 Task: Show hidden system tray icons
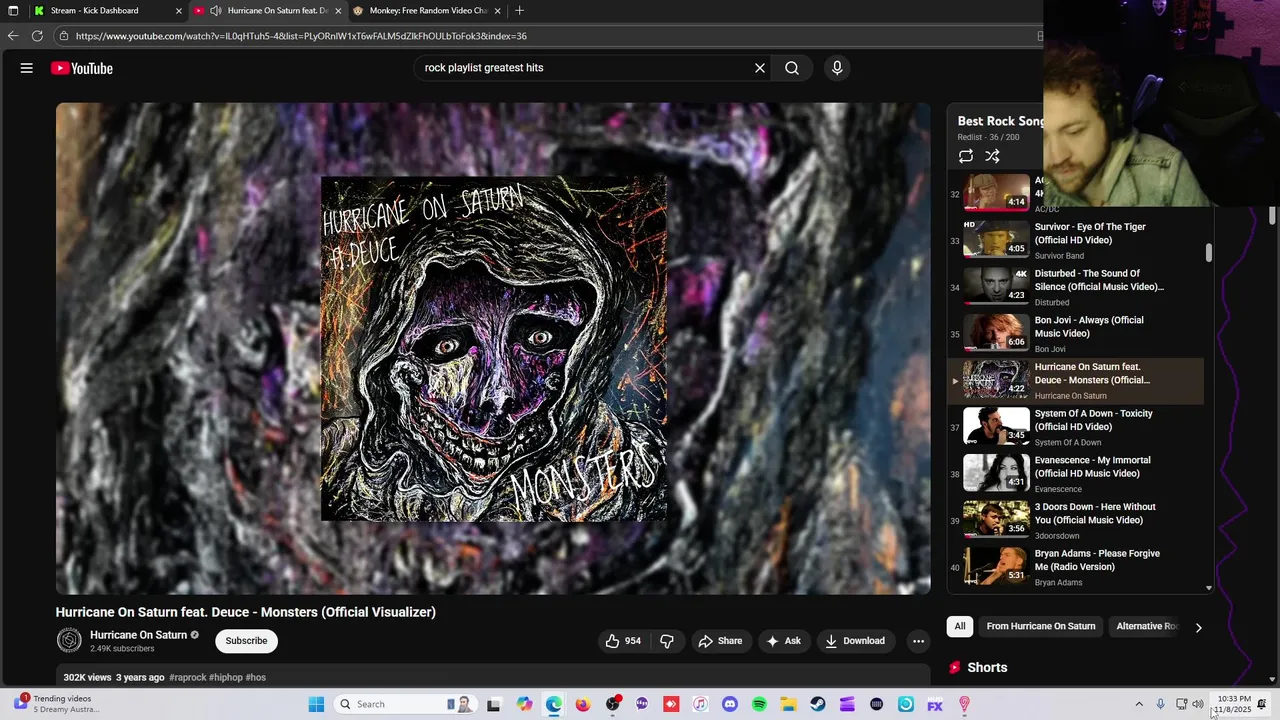point(1138,704)
